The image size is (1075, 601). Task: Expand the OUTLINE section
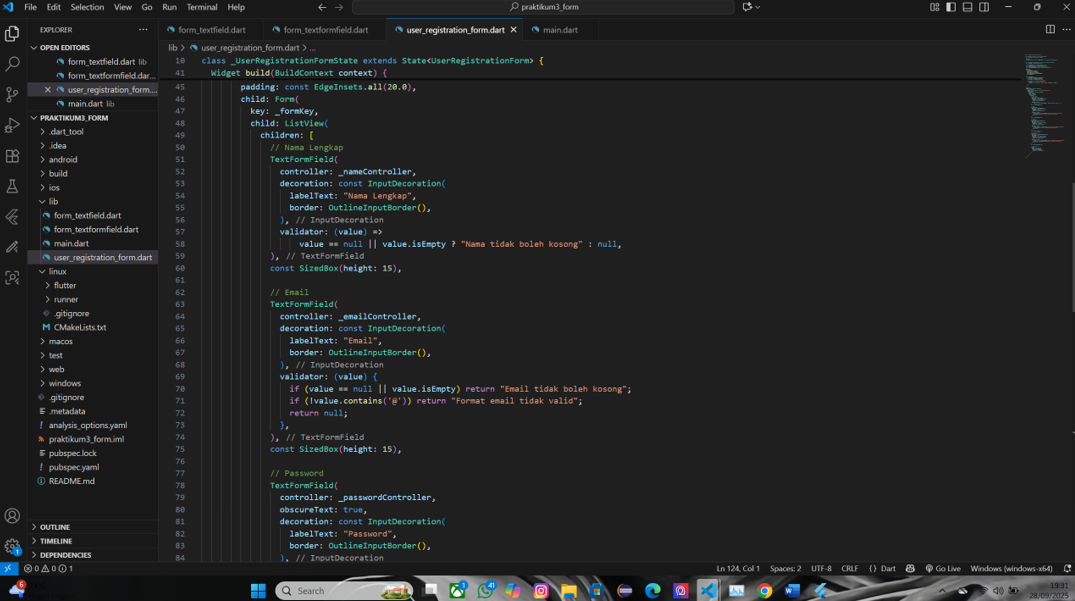[x=55, y=527]
